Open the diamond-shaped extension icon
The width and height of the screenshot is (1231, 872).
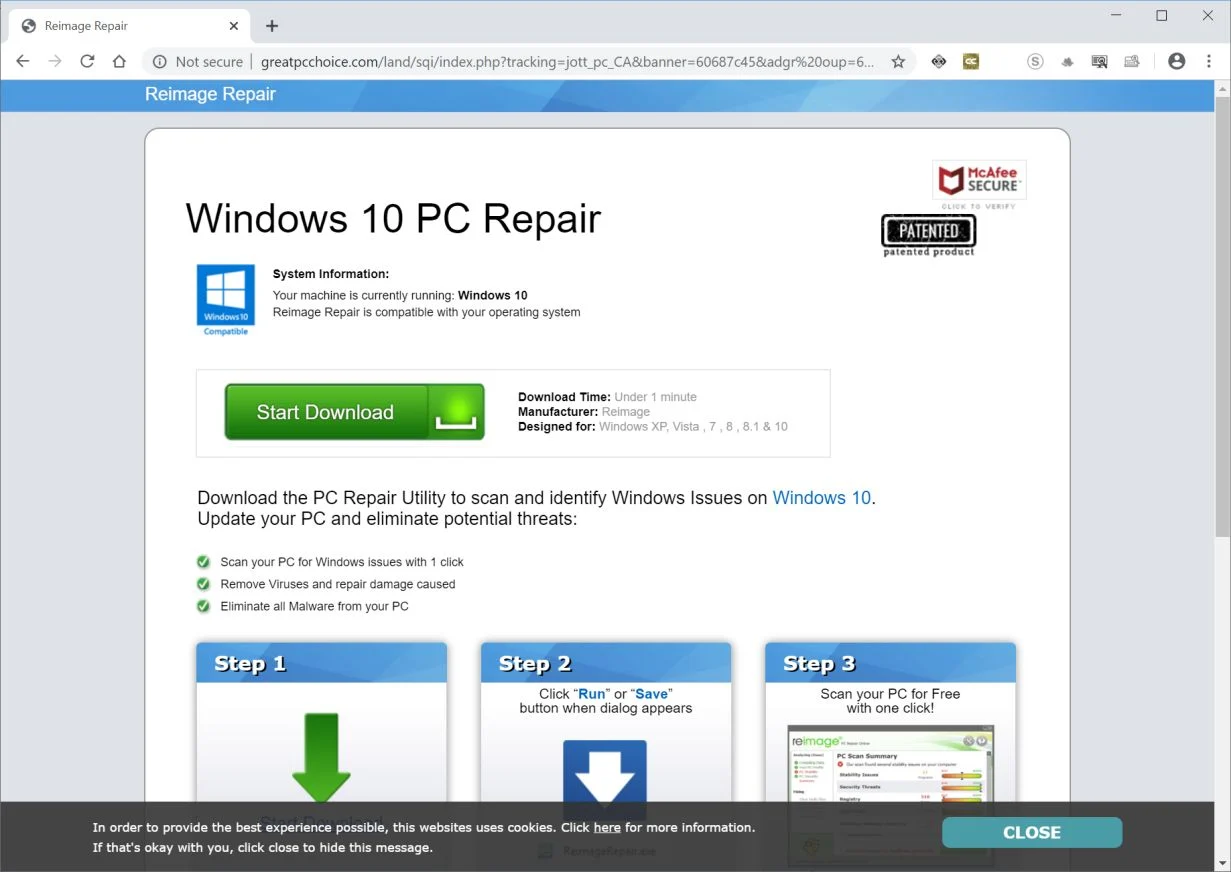[938, 61]
